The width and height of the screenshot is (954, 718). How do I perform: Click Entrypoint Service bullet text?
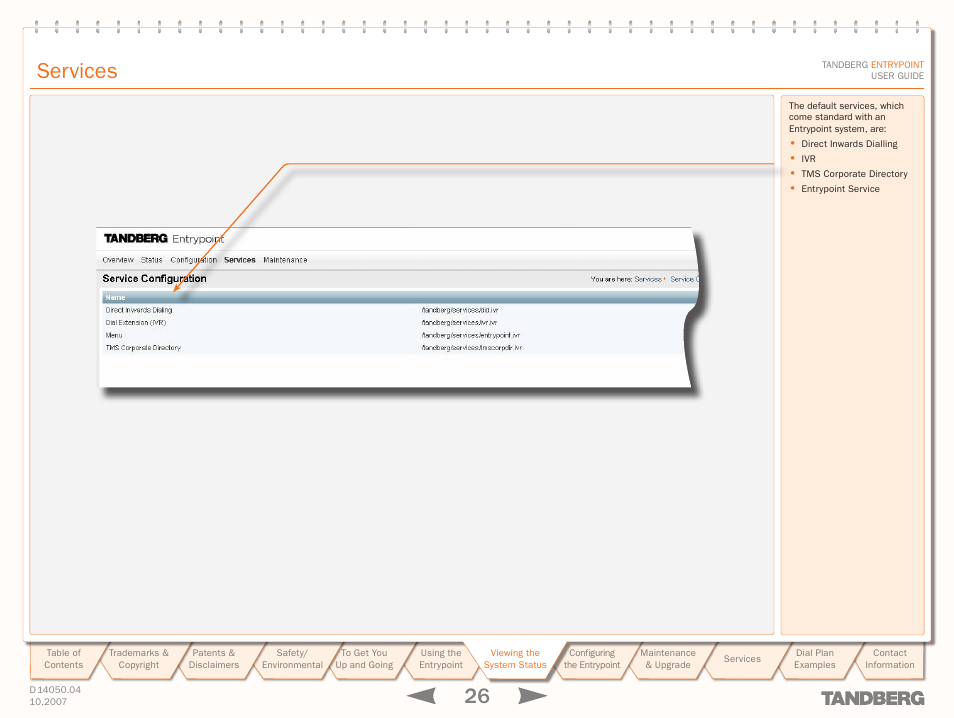[x=840, y=189]
